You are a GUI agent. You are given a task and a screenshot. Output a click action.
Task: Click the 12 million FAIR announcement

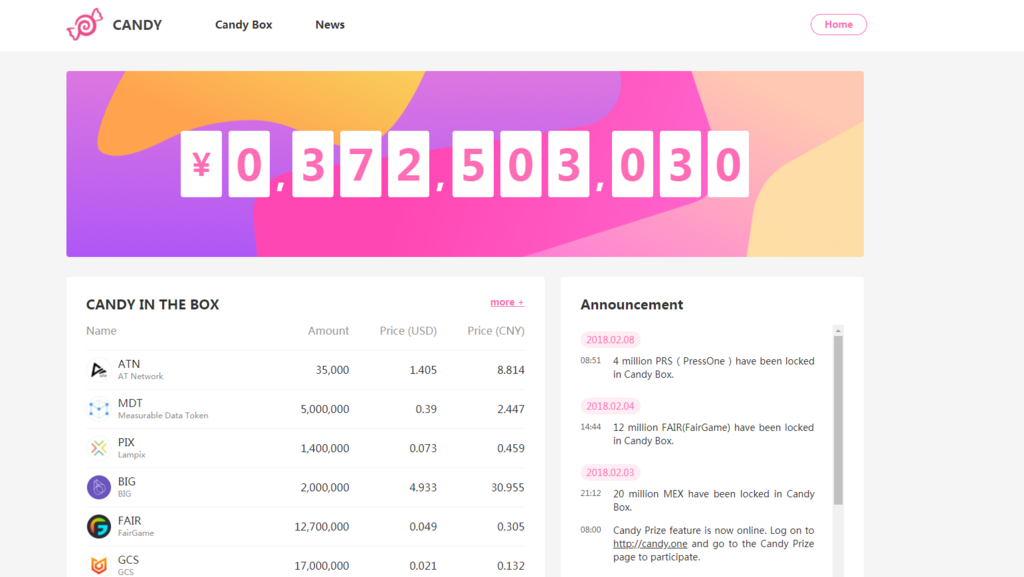[x=713, y=434]
